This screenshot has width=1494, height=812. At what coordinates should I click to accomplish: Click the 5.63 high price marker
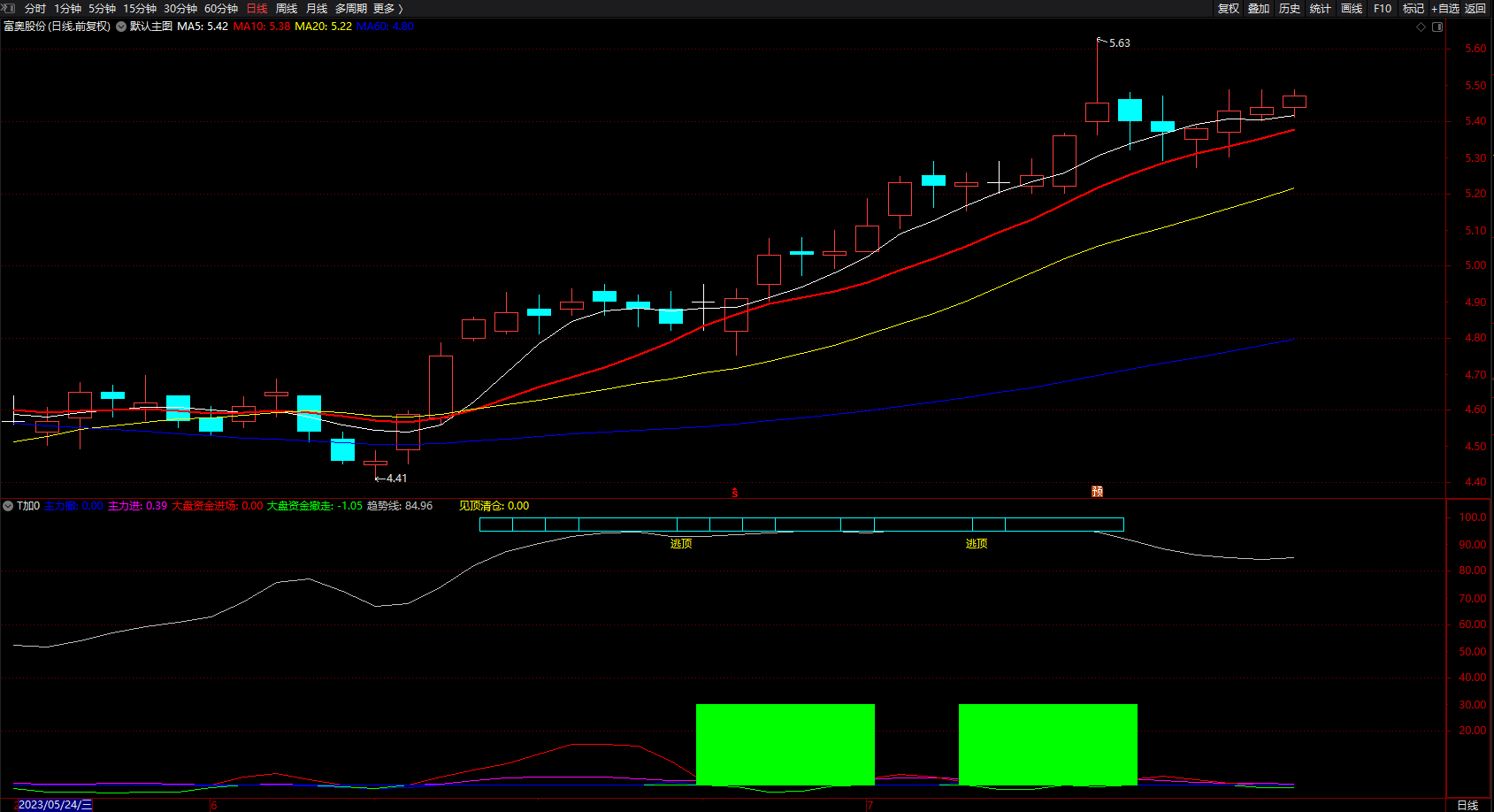1119,43
